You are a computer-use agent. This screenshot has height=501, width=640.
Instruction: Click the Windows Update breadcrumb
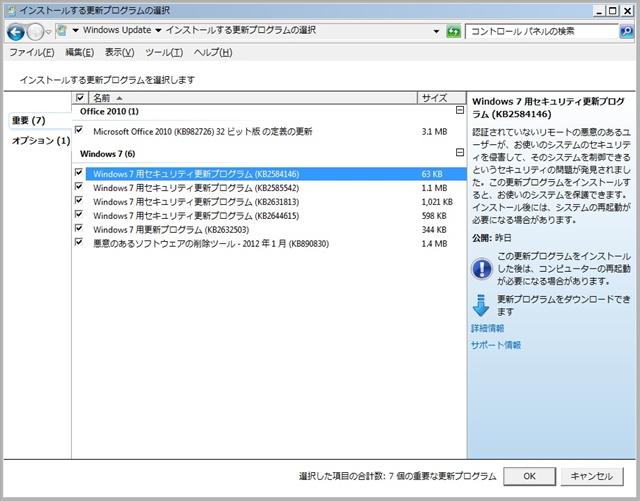point(117,30)
